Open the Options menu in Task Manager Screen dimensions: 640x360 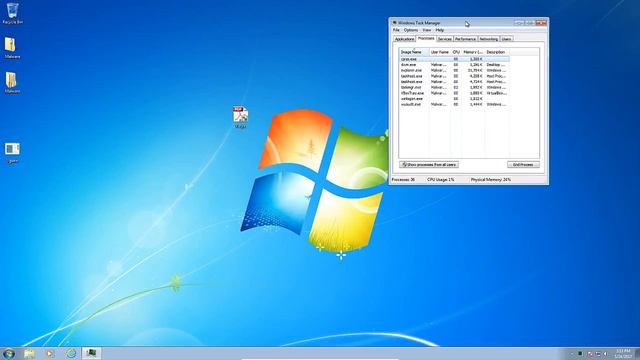tap(411, 30)
